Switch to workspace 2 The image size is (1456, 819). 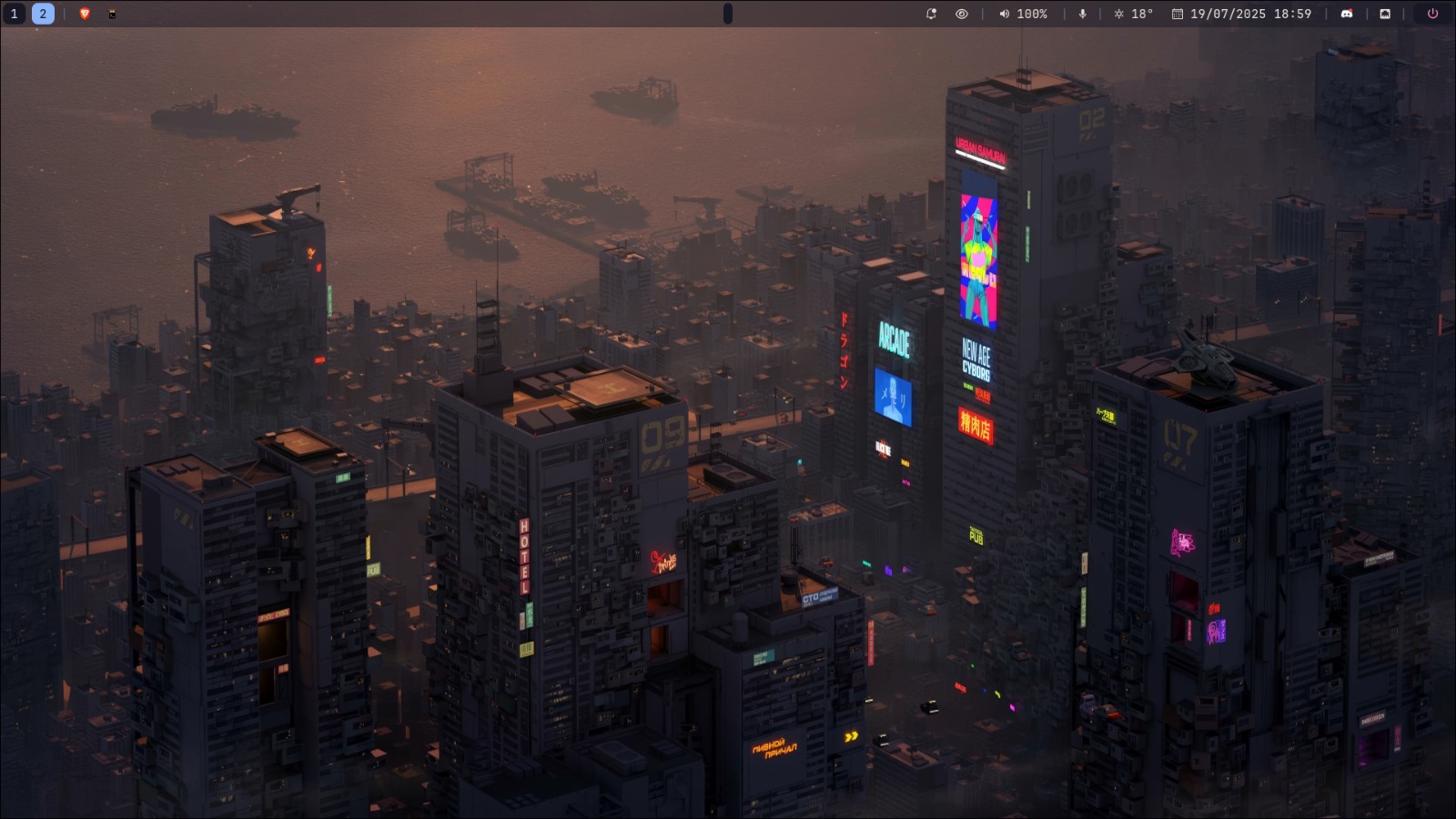click(43, 14)
